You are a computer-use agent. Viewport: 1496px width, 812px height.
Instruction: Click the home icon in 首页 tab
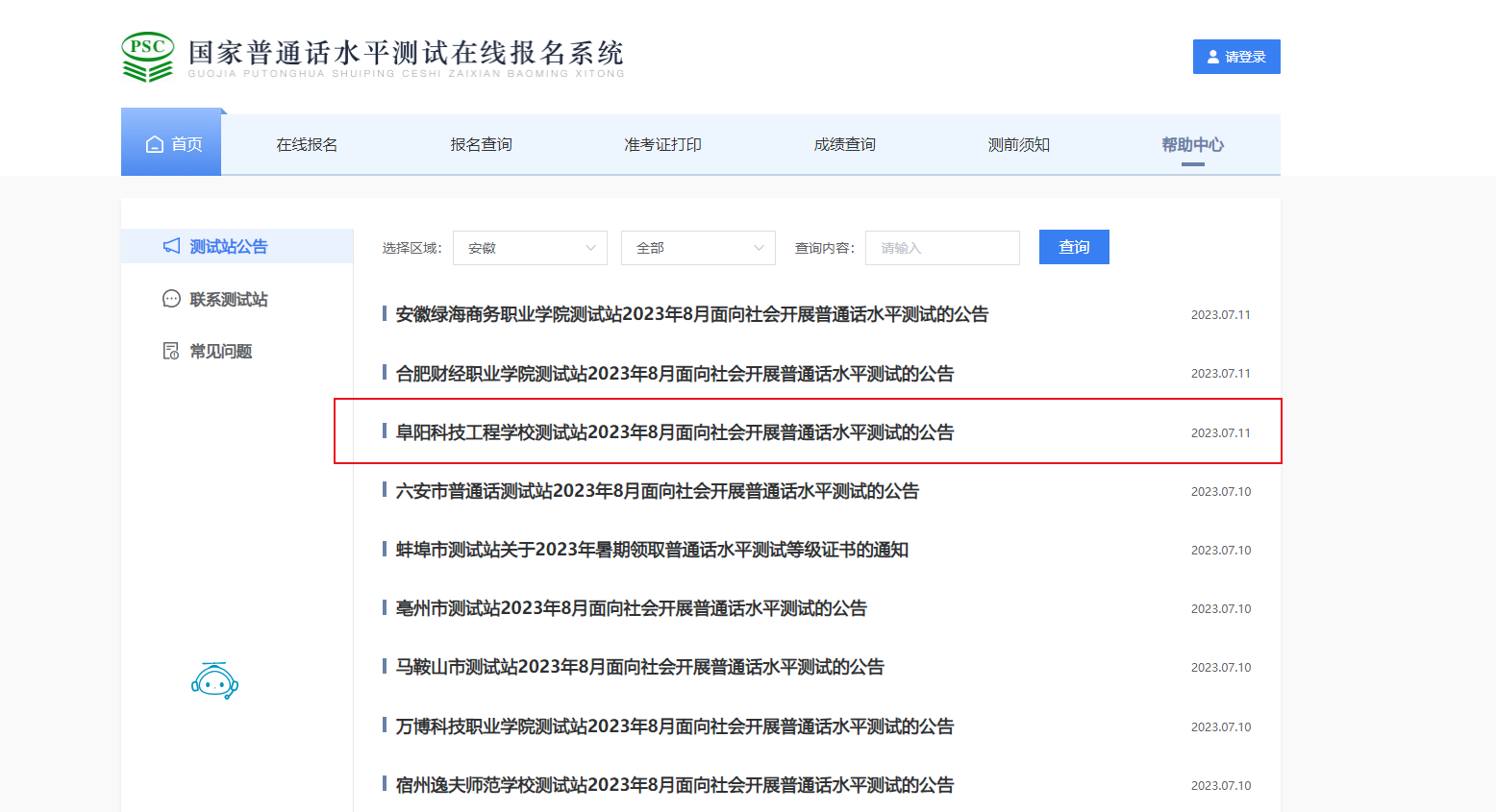click(x=155, y=144)
